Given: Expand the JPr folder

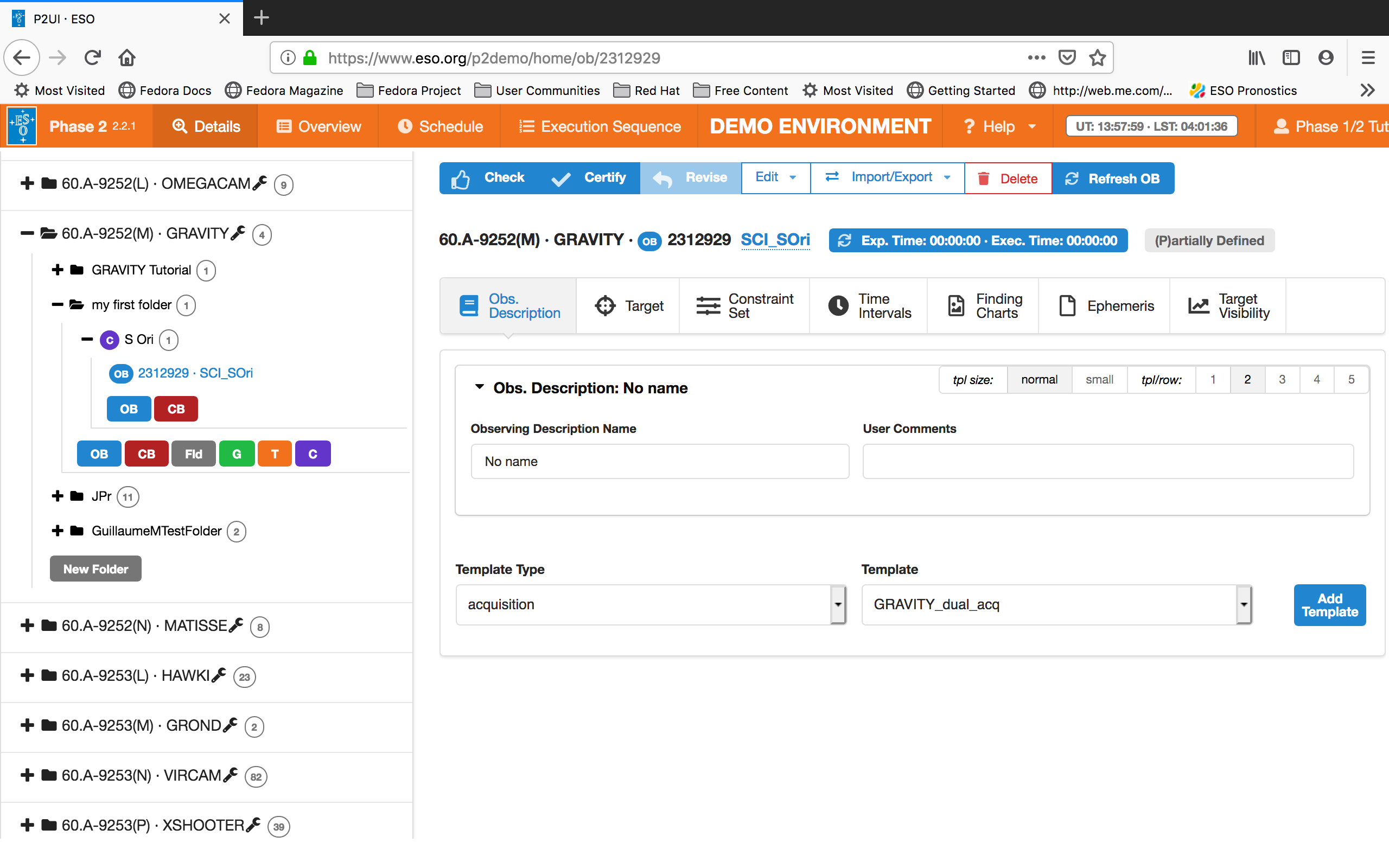Looking at the screenshot, I should (x=58, y=495).
